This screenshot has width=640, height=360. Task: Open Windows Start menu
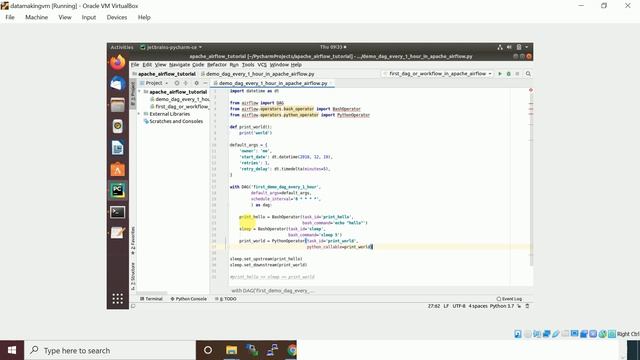click(12, 350)
